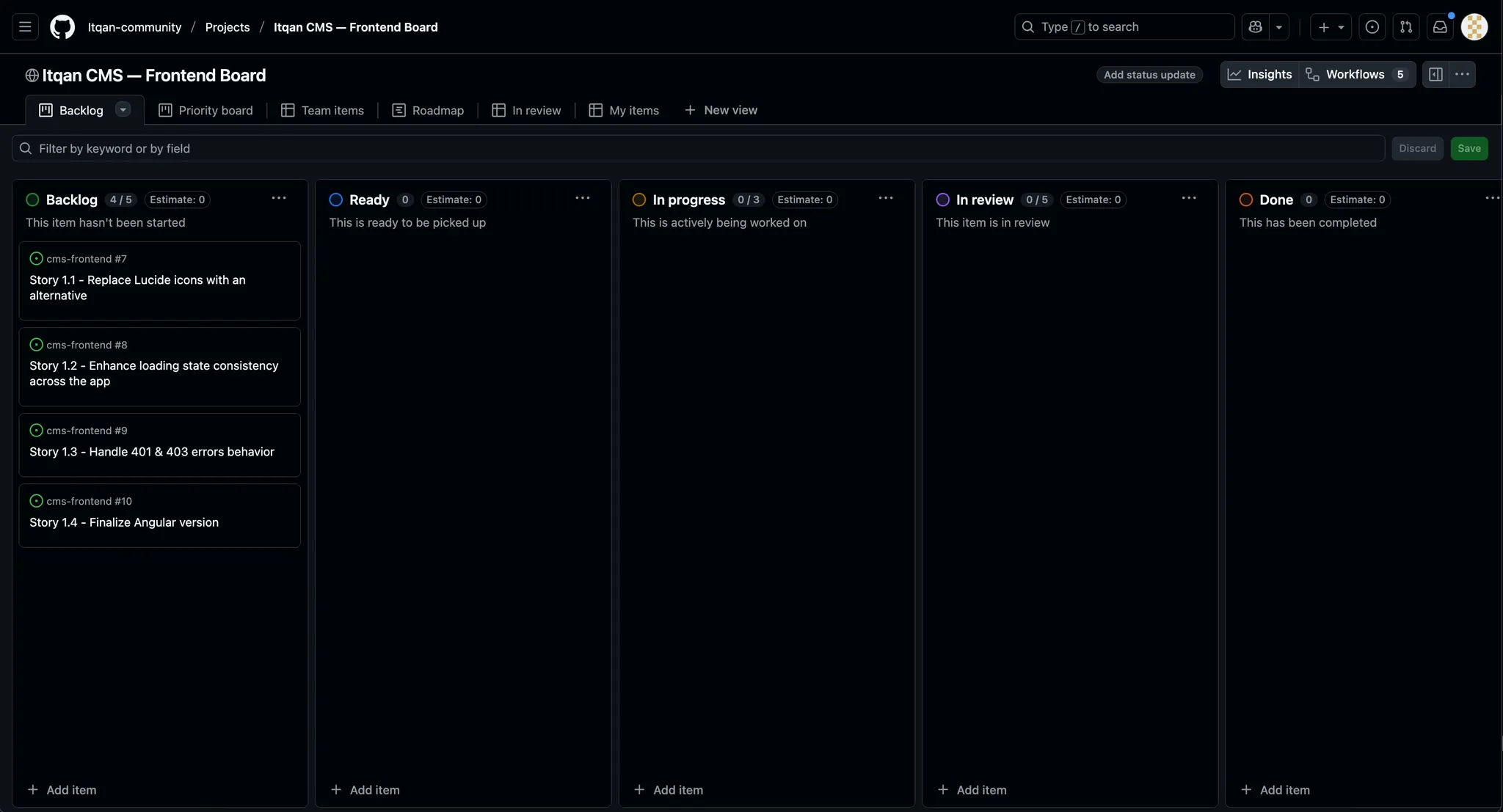Open the hamburger navigation menu
Image resolution: width=1503 pixels, height=812 pixels.
pyautogui.click(x=25, y=27)
